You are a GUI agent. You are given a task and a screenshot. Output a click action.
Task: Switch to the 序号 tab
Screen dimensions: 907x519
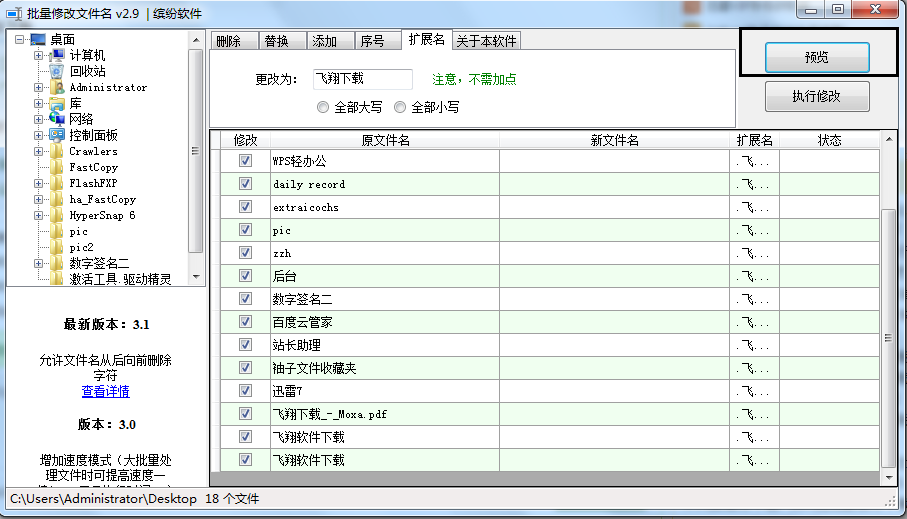(x=377, y=41)
